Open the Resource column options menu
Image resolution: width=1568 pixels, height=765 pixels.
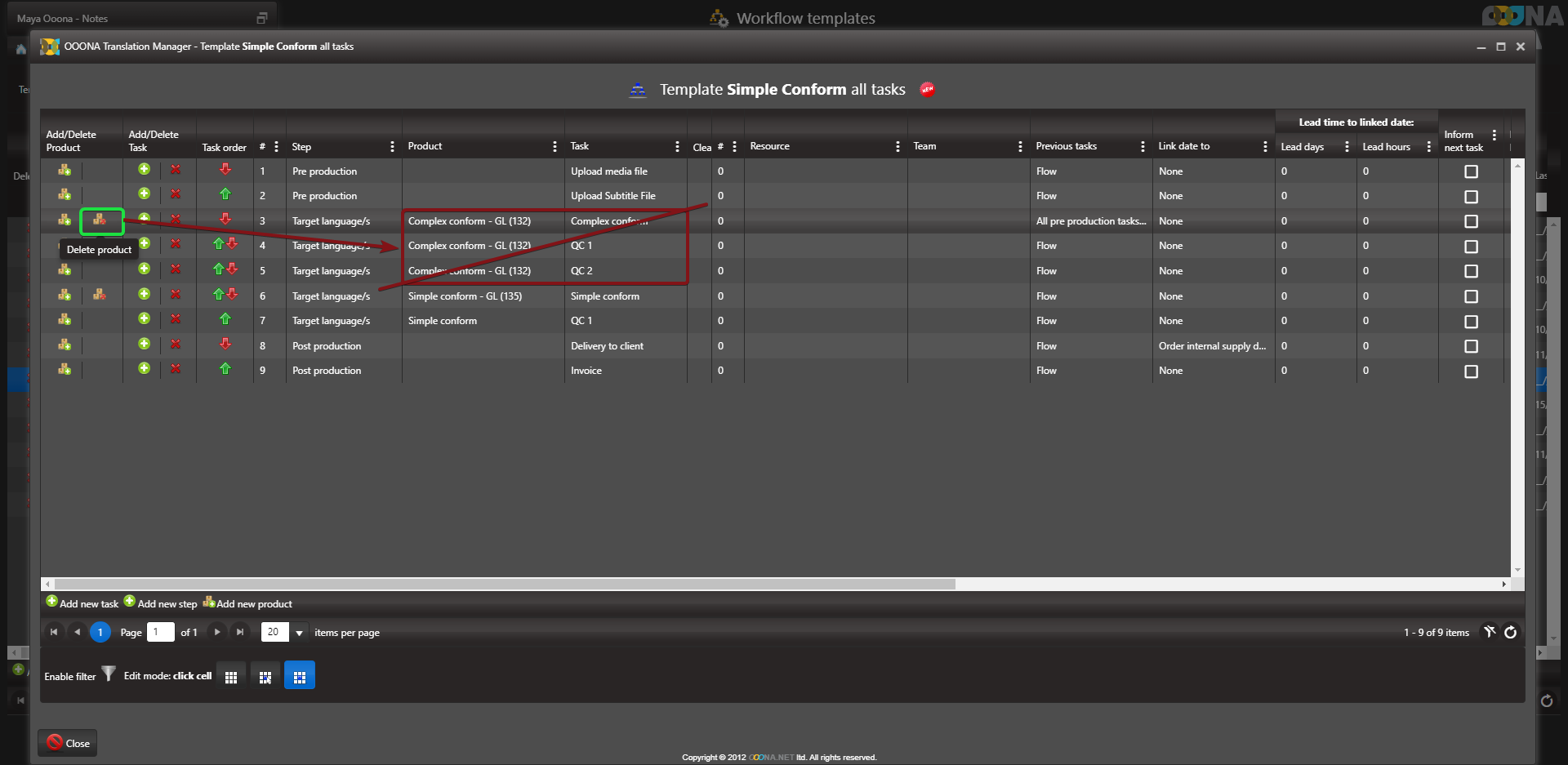coord(898,147)
